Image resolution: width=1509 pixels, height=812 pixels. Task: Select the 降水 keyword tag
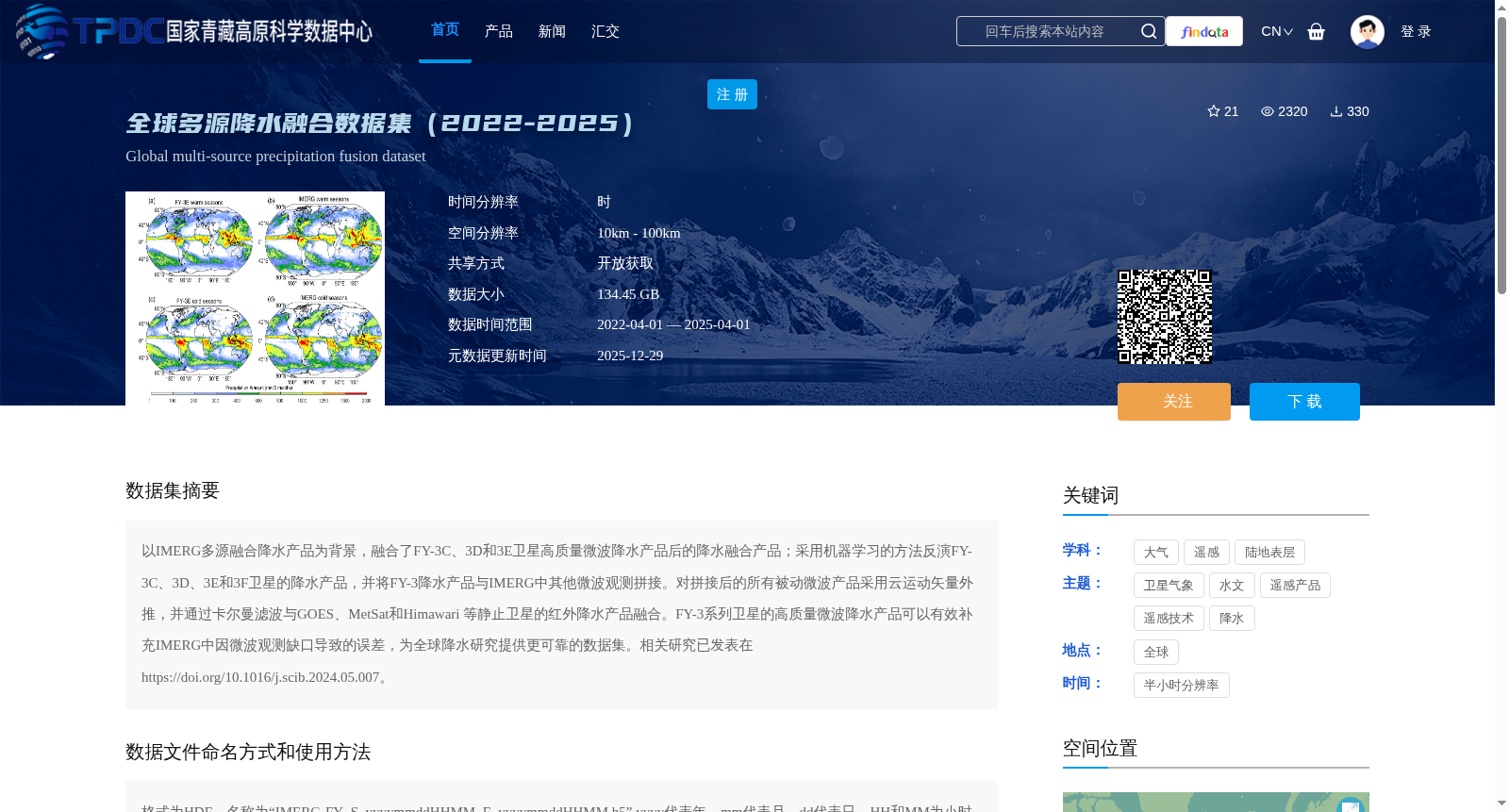1232,619
